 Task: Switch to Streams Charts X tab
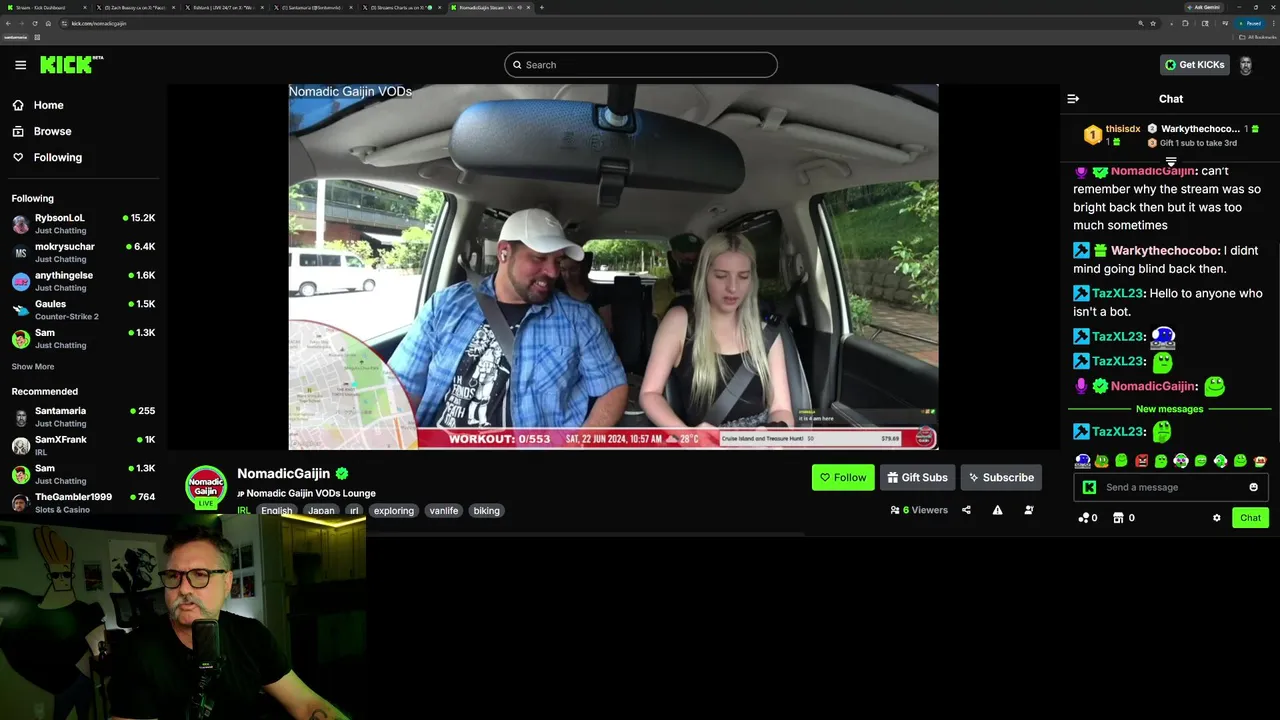pos(401,7)
